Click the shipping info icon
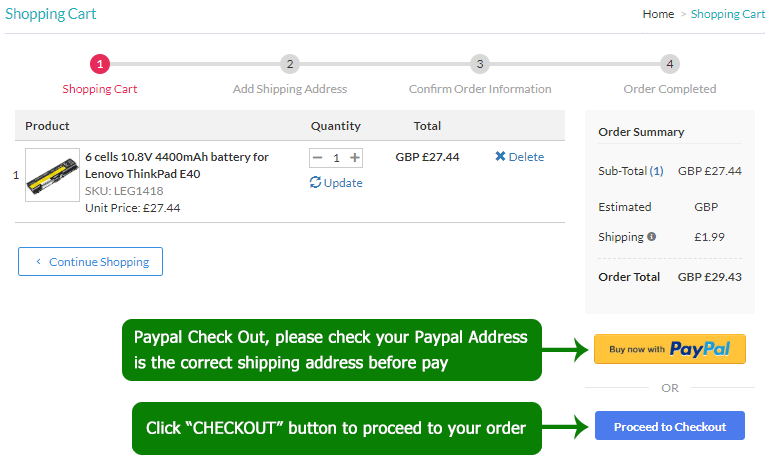Image resolution: width=770 pixels, height=465 pixels. [652, 237]
